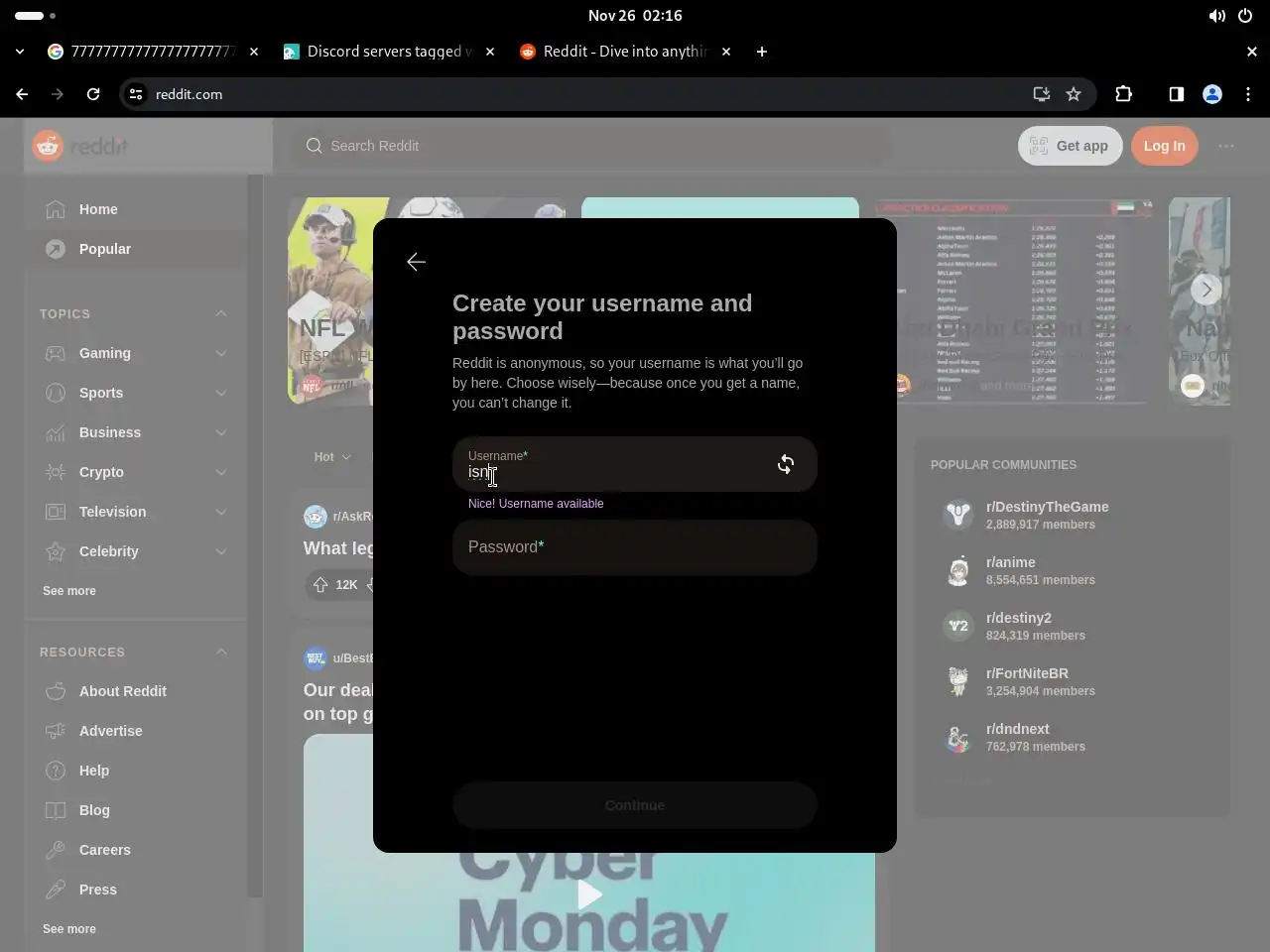Regenerate a suggested username with the refresh icon

click(x=786, y=464)
